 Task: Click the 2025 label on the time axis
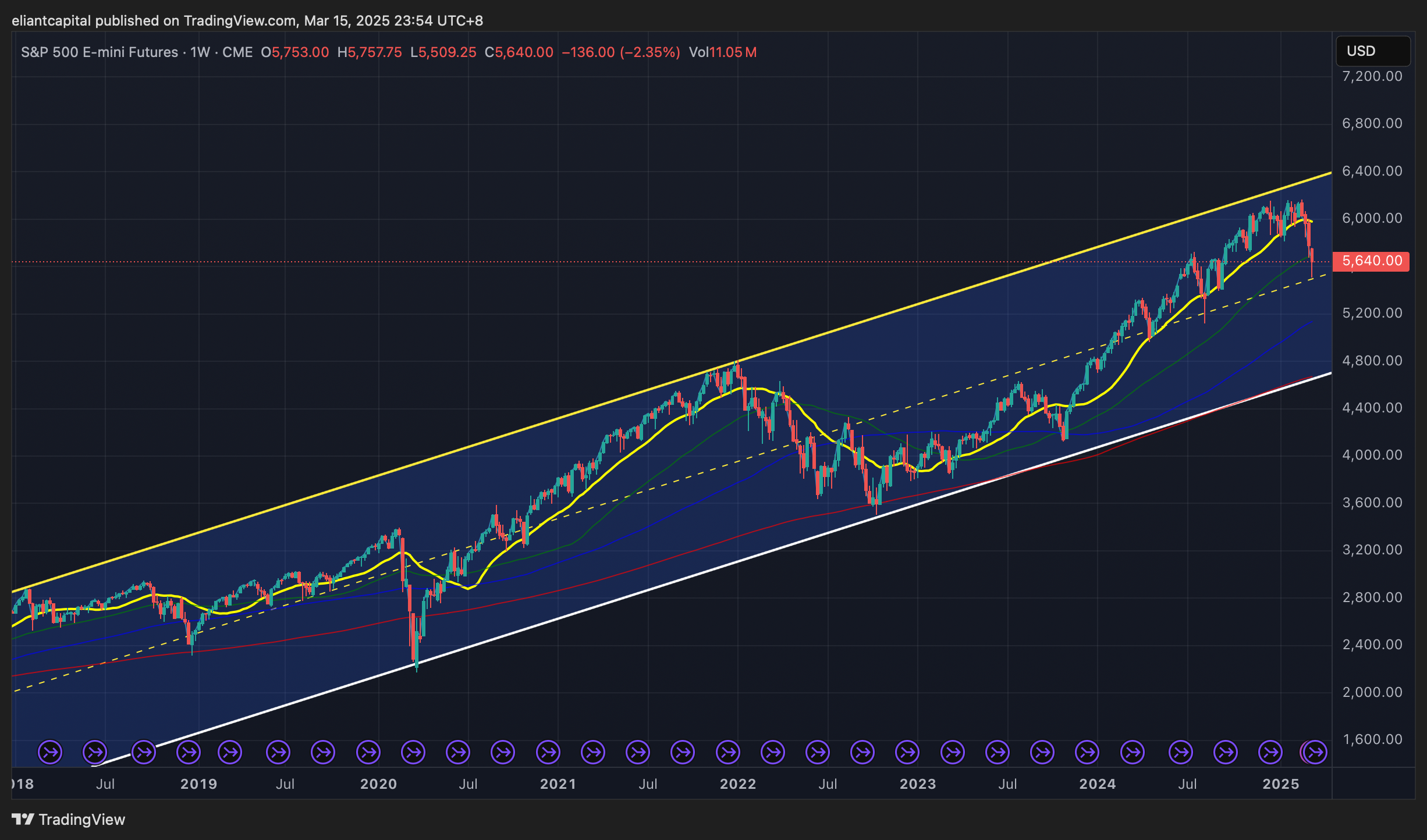1280,784
